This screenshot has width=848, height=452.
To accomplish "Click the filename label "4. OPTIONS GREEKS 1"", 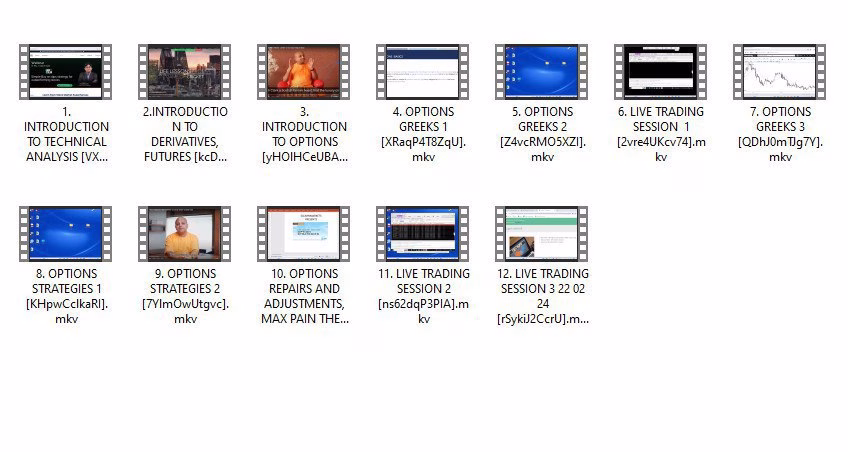I will point(422,134).
